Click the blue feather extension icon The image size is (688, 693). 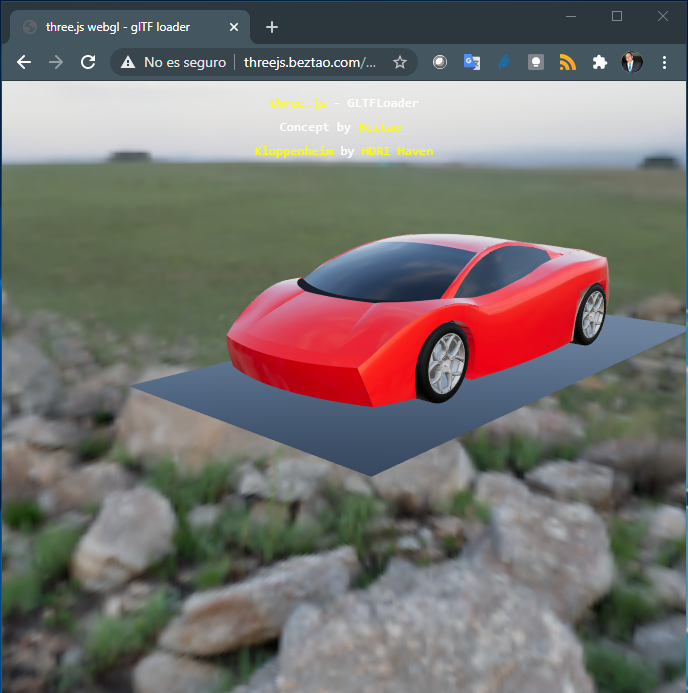[503, 62]
